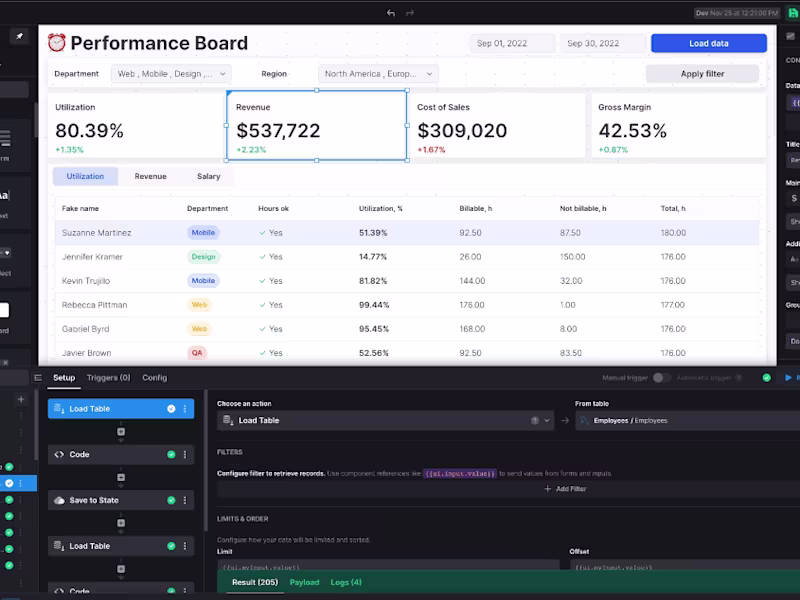This screenshot has height=600, width=800.
Task: Click the green status circle near run button
Action: 766,378
